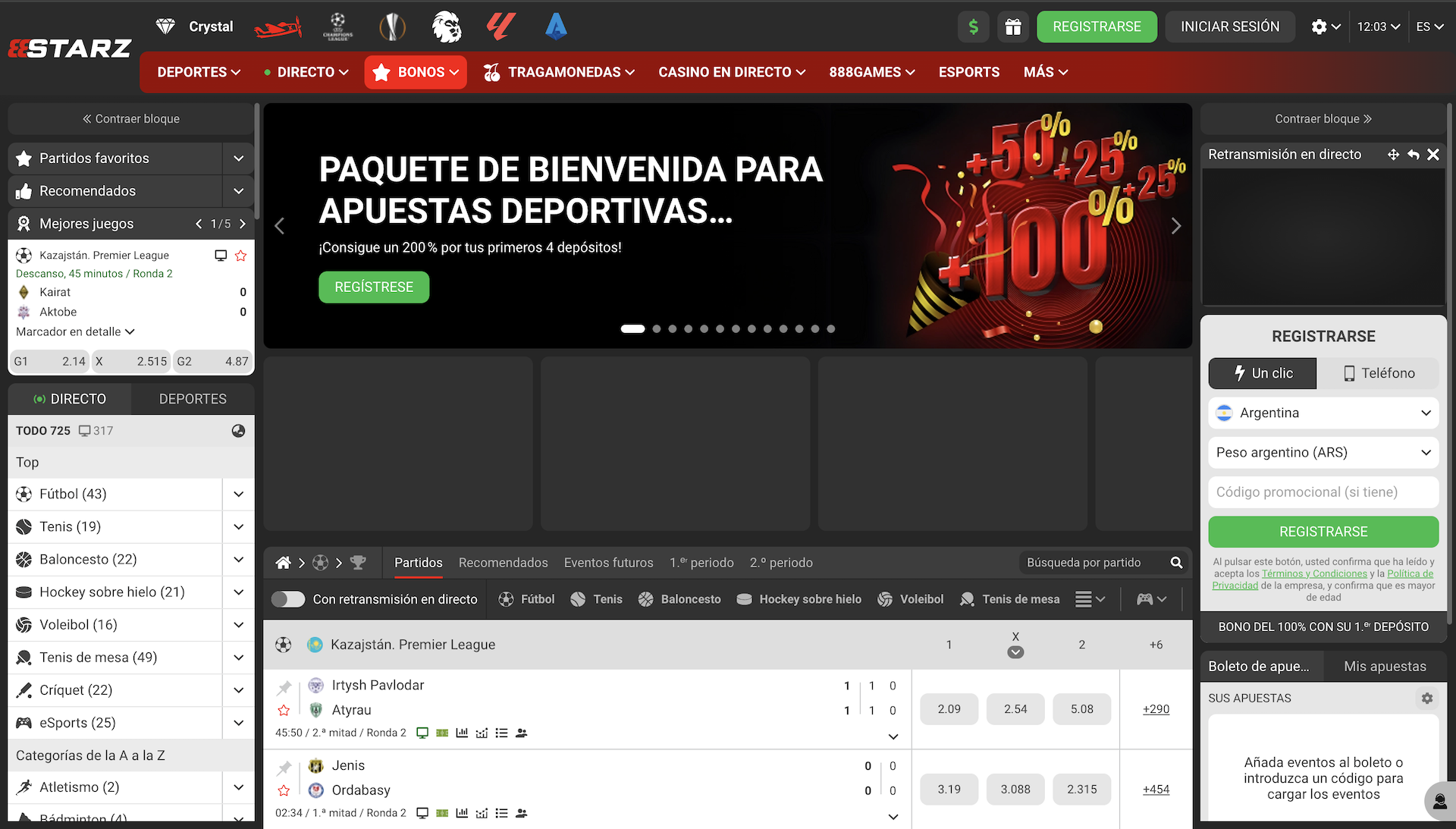Open the Peso argentino currency dropdown
Screen dimensions: 1456x829
point(1323,452)
